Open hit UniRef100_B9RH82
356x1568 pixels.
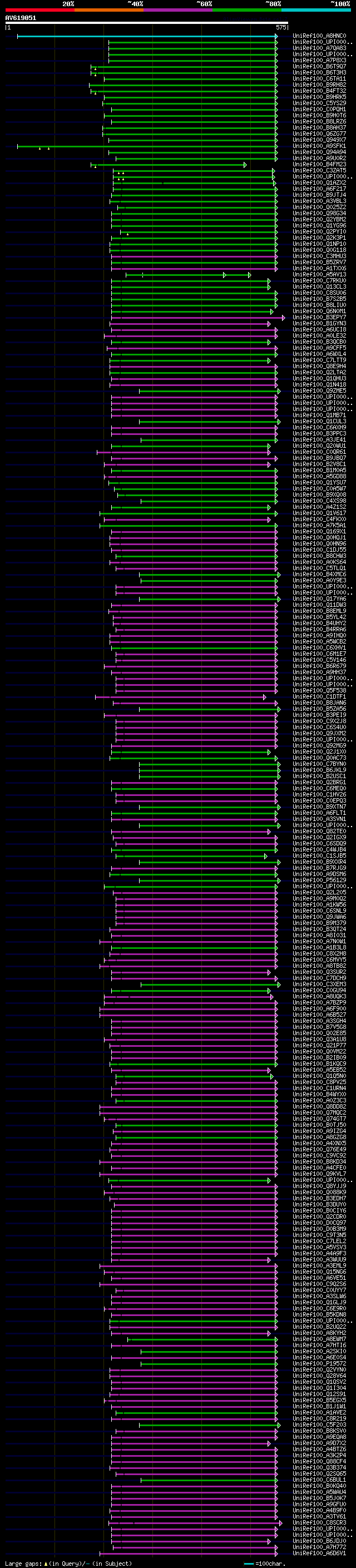coord(319,85)
